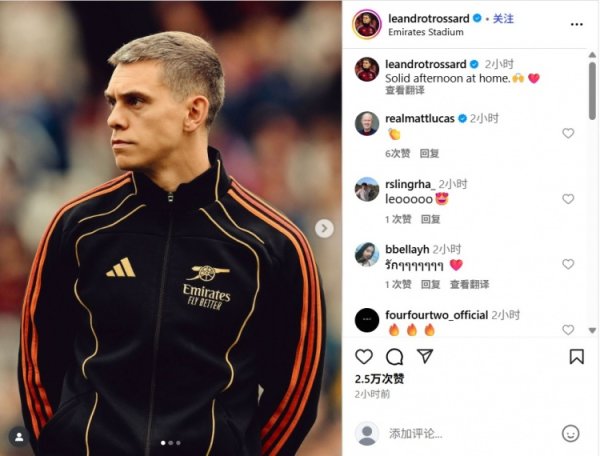
Task: Like rslingrha_'s leooooo comment
Action: tap(568, 199)
